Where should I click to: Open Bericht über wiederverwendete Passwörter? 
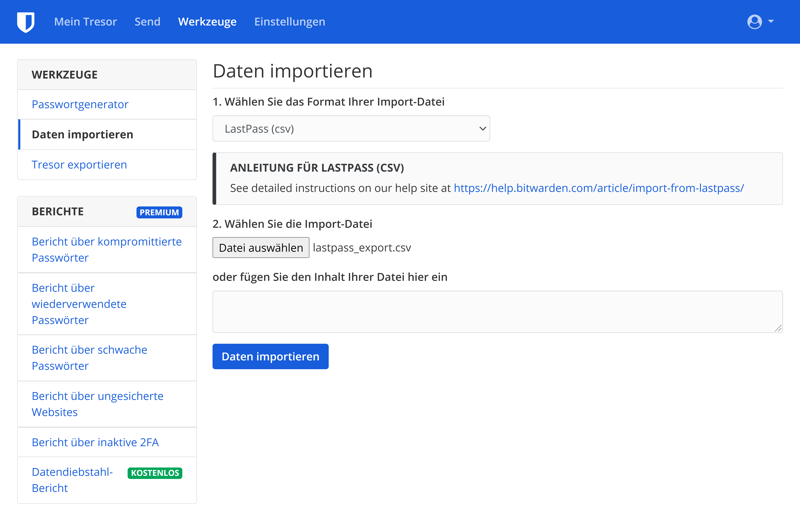tap(79, 304)
